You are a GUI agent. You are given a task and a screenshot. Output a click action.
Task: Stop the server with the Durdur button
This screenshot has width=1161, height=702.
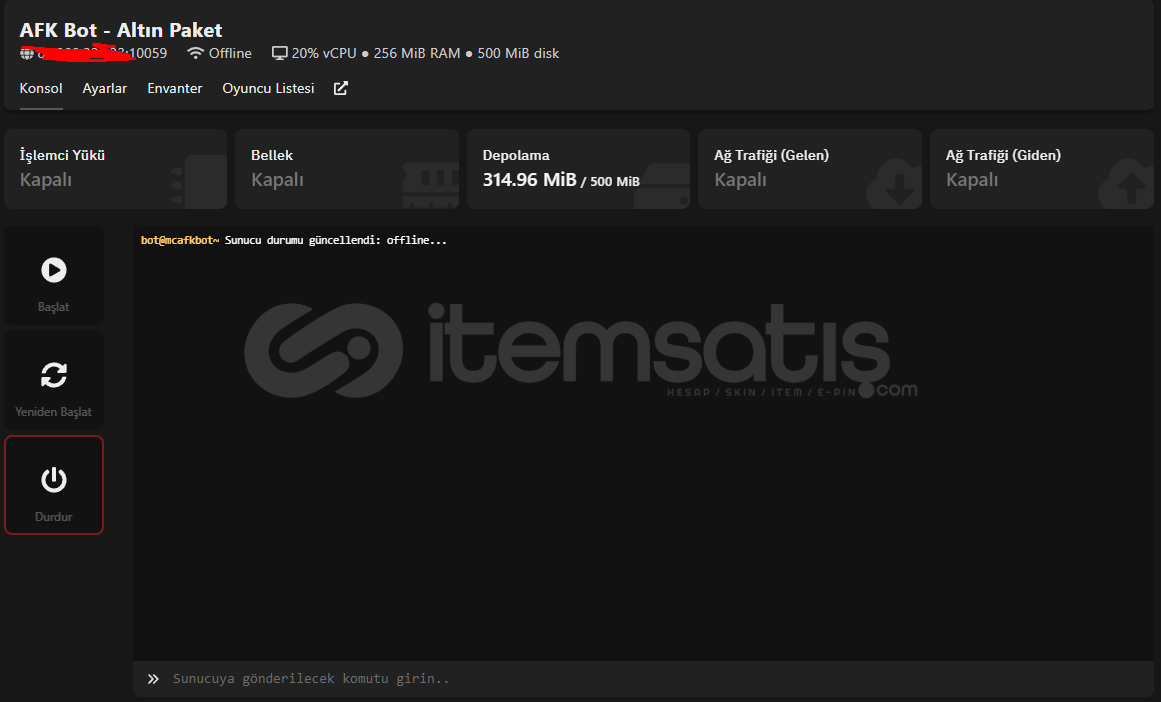pyautogui.click(x=54, y=485)
